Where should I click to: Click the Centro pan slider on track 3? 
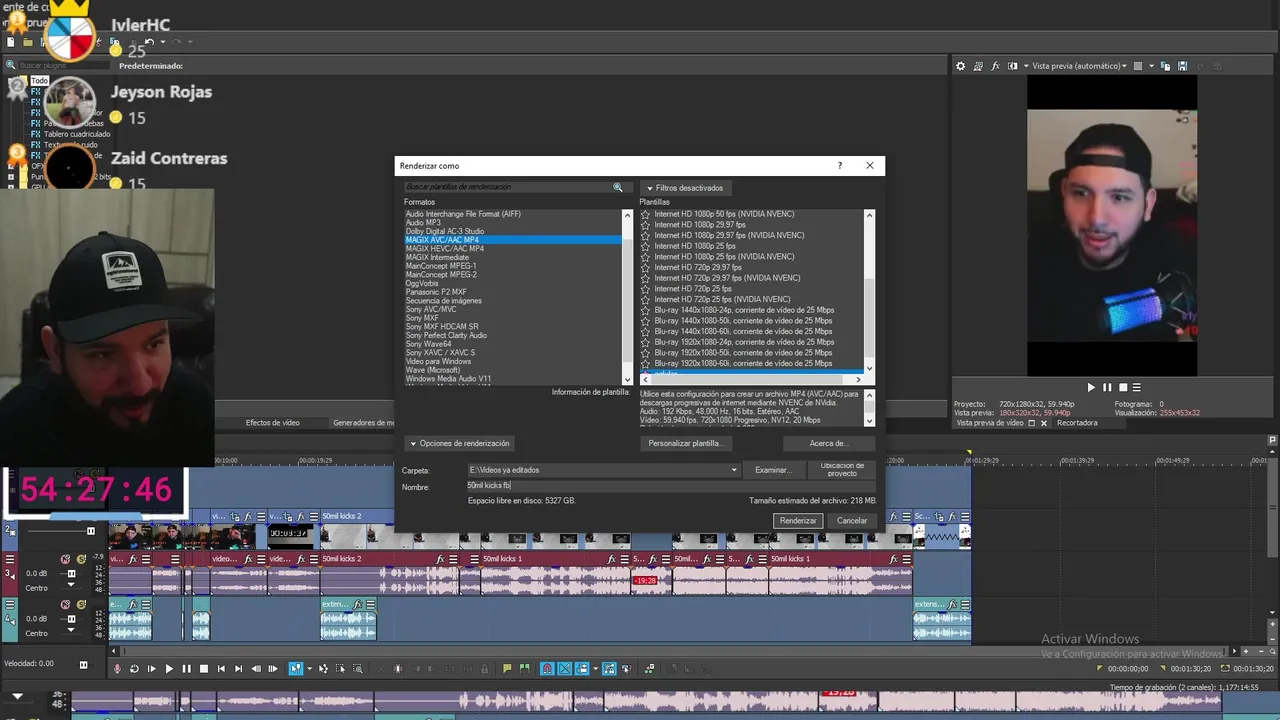(x=70, y=587)
